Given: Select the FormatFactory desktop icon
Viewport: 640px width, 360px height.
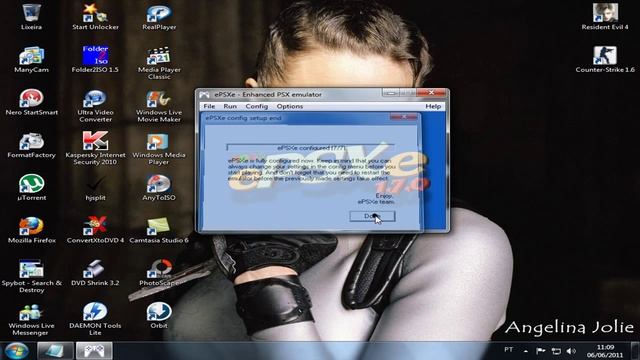Looking at the screenshot, I should tap(31, 144).
